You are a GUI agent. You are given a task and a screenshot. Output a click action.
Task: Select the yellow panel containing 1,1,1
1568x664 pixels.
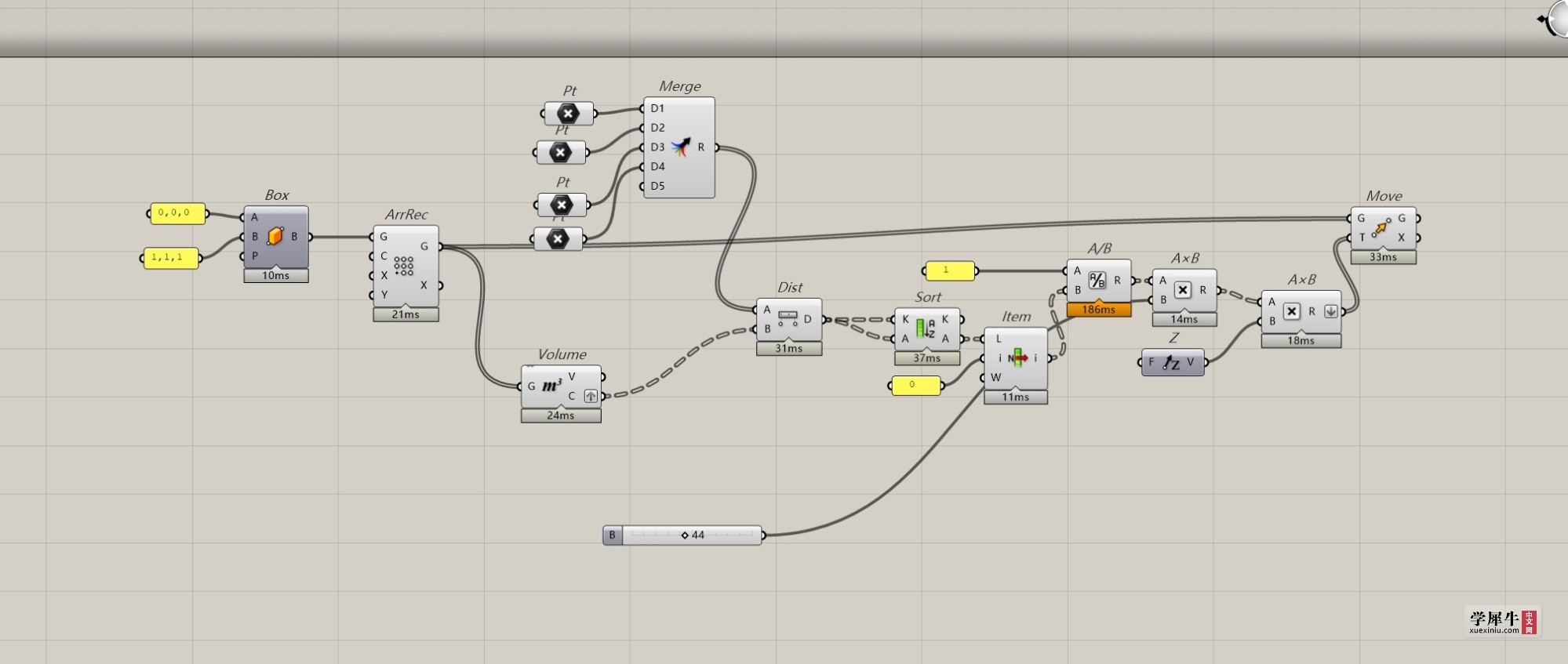pos(171,258)
